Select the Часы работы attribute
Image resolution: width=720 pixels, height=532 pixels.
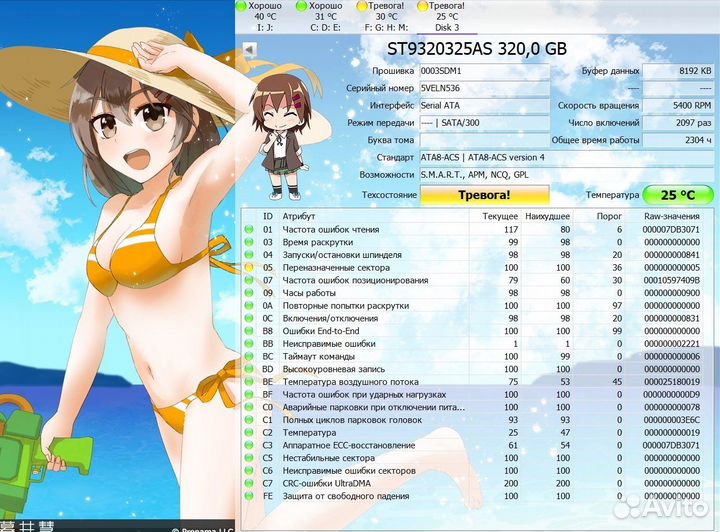tap(309, 293)
